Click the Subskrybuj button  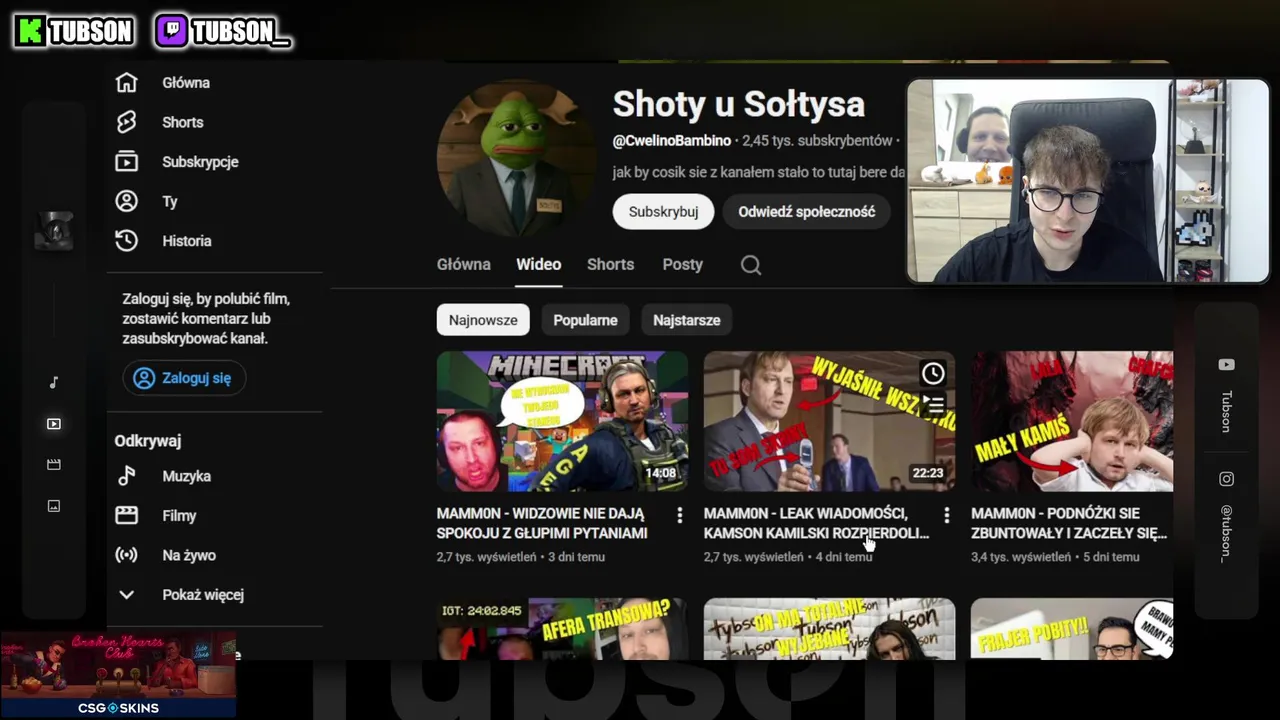coord(663,212)
